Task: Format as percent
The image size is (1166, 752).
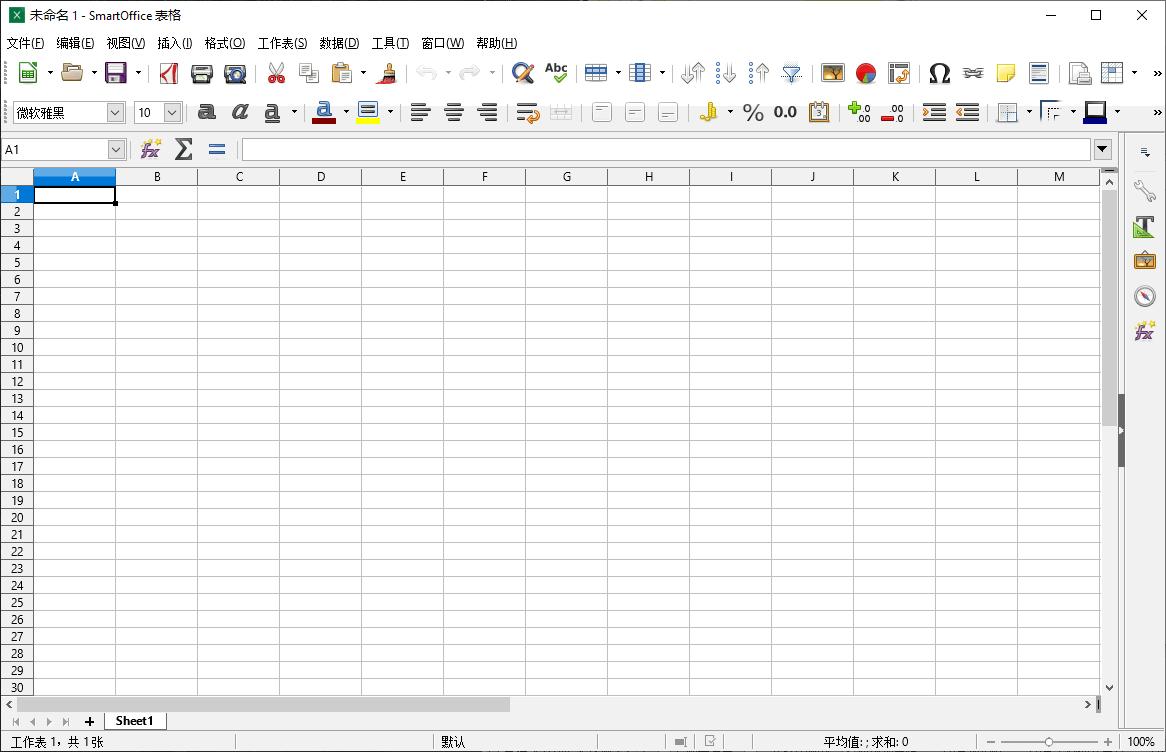Action: coord(753,112)
